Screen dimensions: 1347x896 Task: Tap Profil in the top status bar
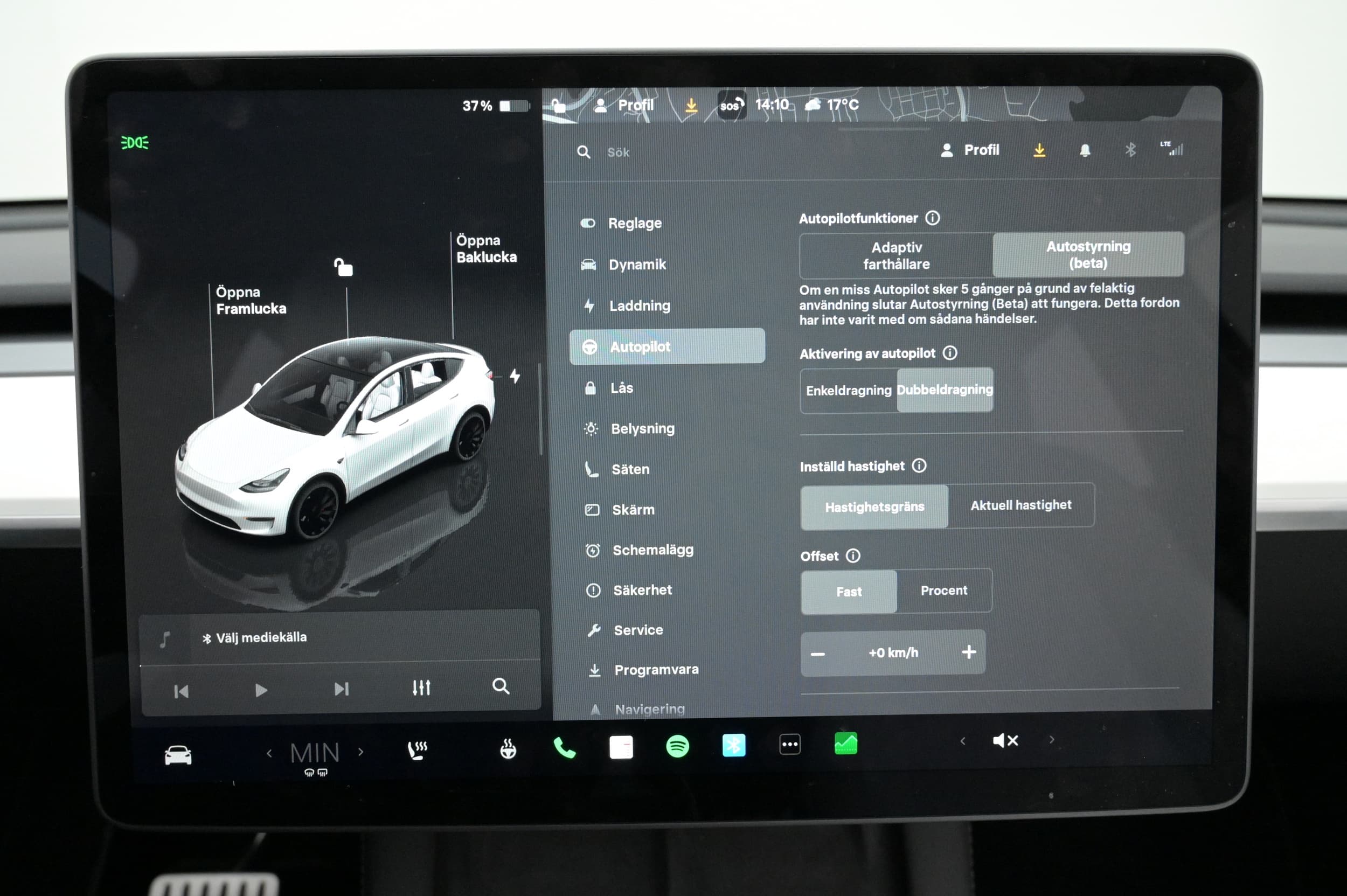[624, 105]
